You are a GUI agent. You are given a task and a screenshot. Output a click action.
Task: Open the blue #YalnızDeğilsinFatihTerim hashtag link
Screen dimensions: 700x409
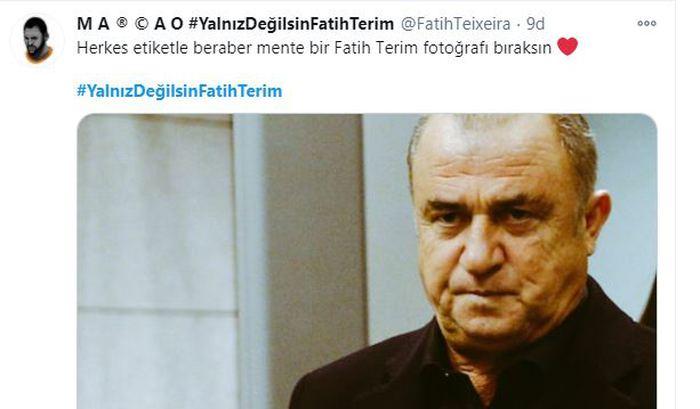click(179, 91)
